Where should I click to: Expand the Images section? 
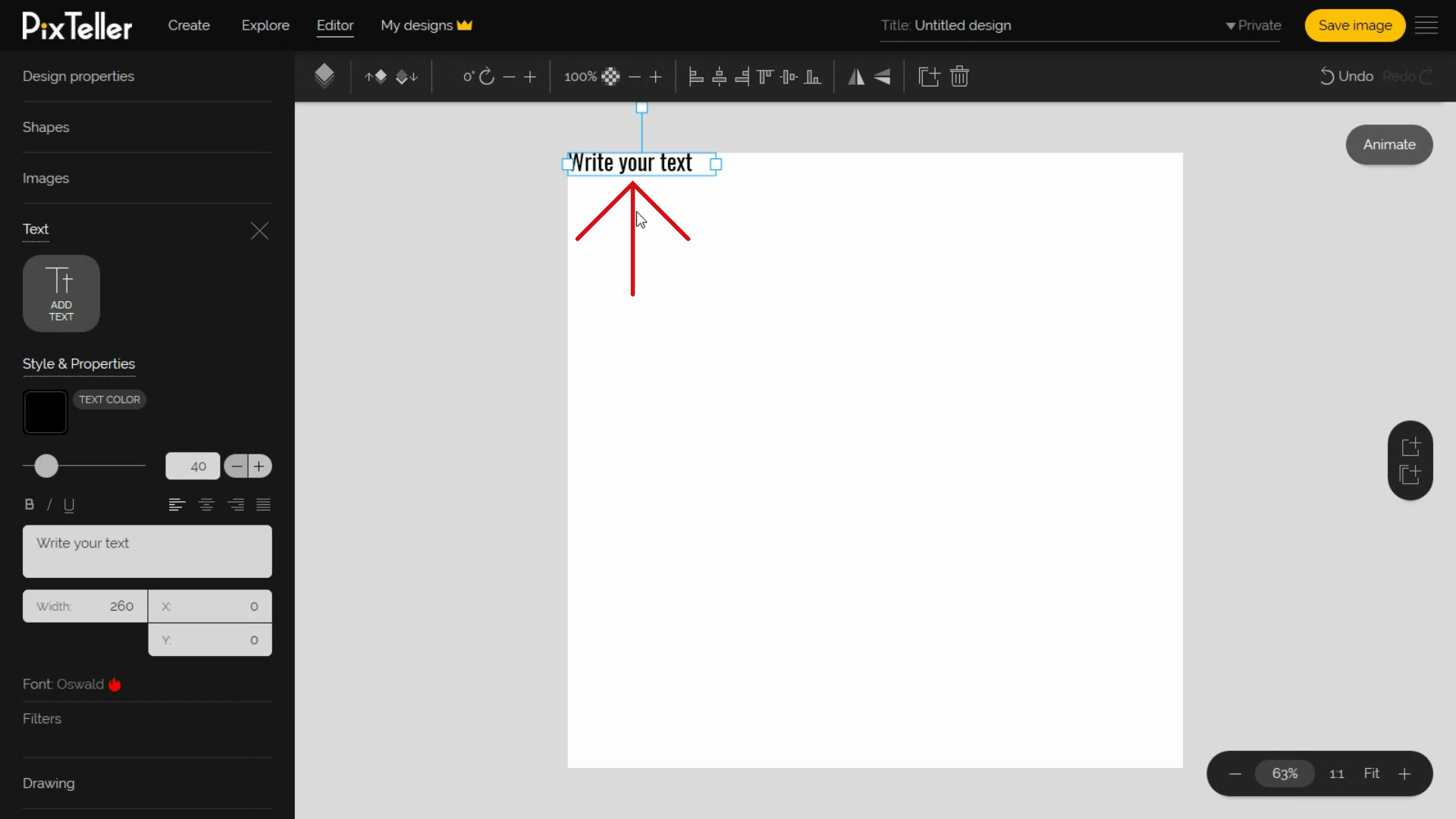(x=46, y=178)
